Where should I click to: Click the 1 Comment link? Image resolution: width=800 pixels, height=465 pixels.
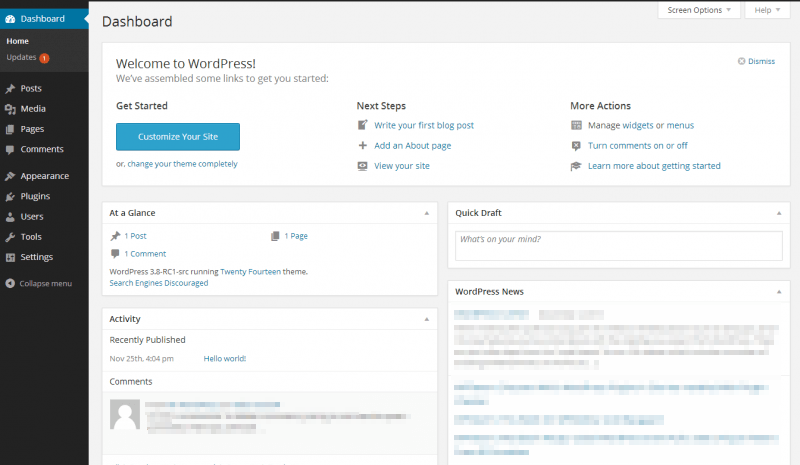[x=145, y=254]
